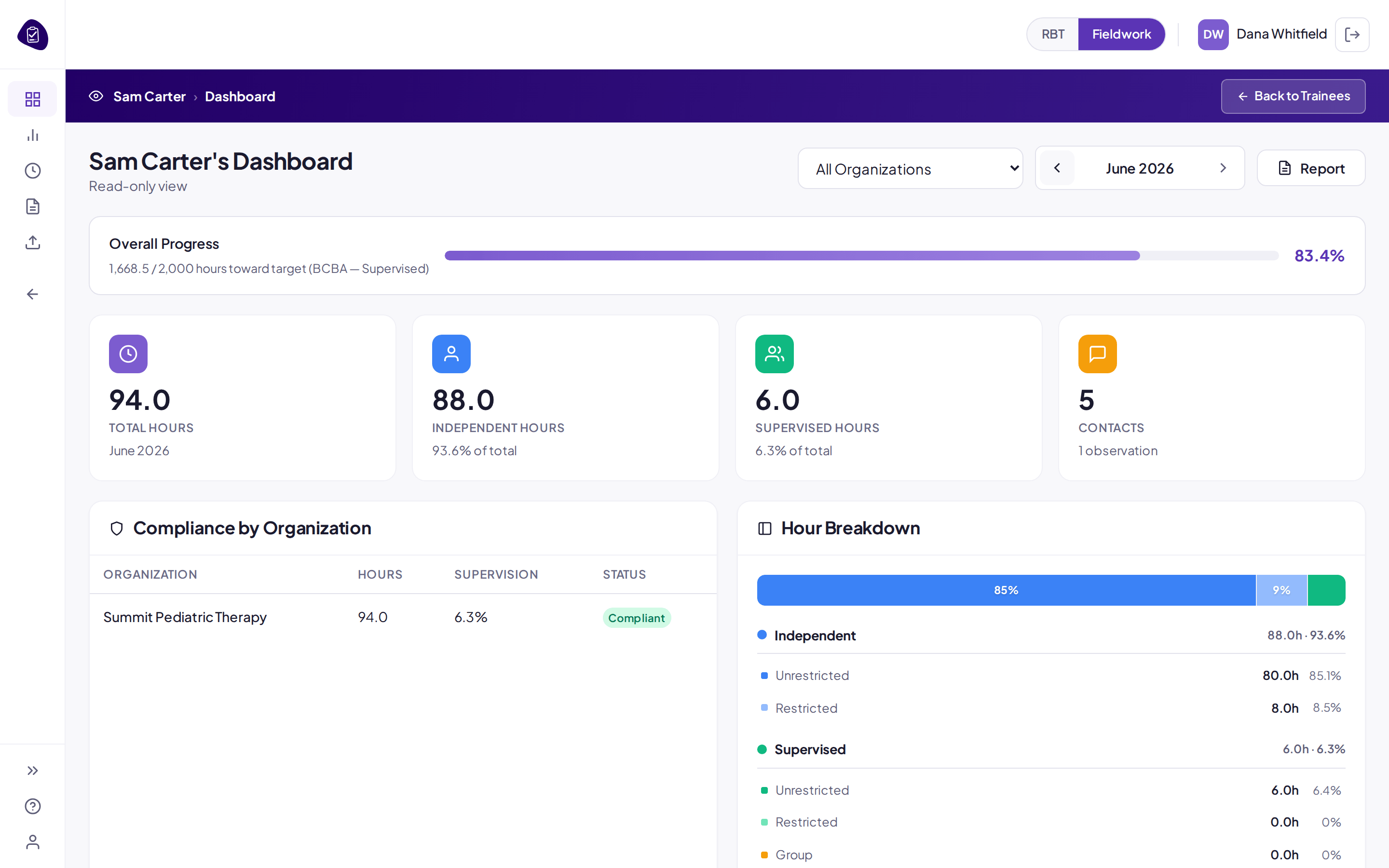1389x868 pixels.
Task: Click Restricted 8.0h row
Action: [1051, 708]
